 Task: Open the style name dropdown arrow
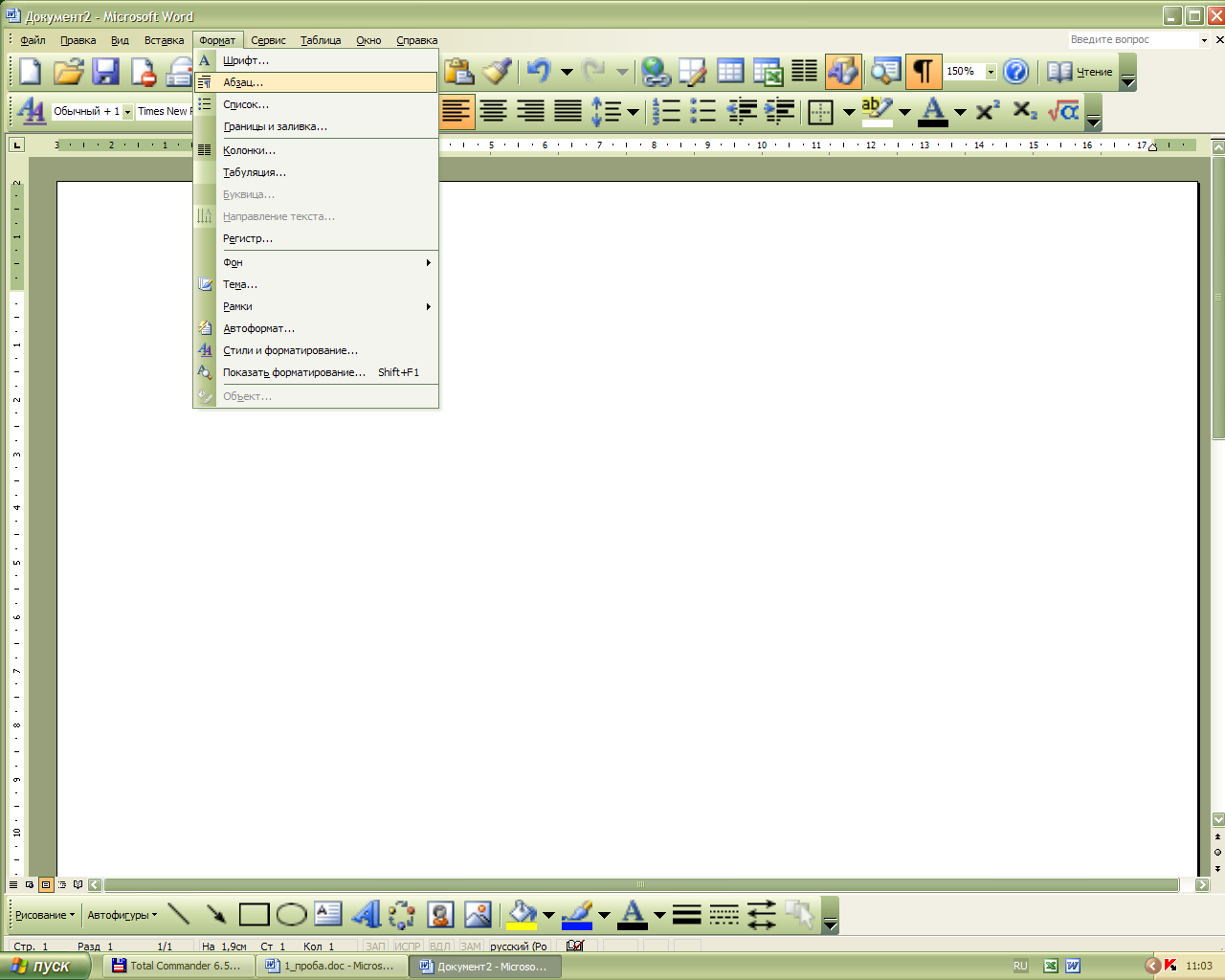point(128,112)
